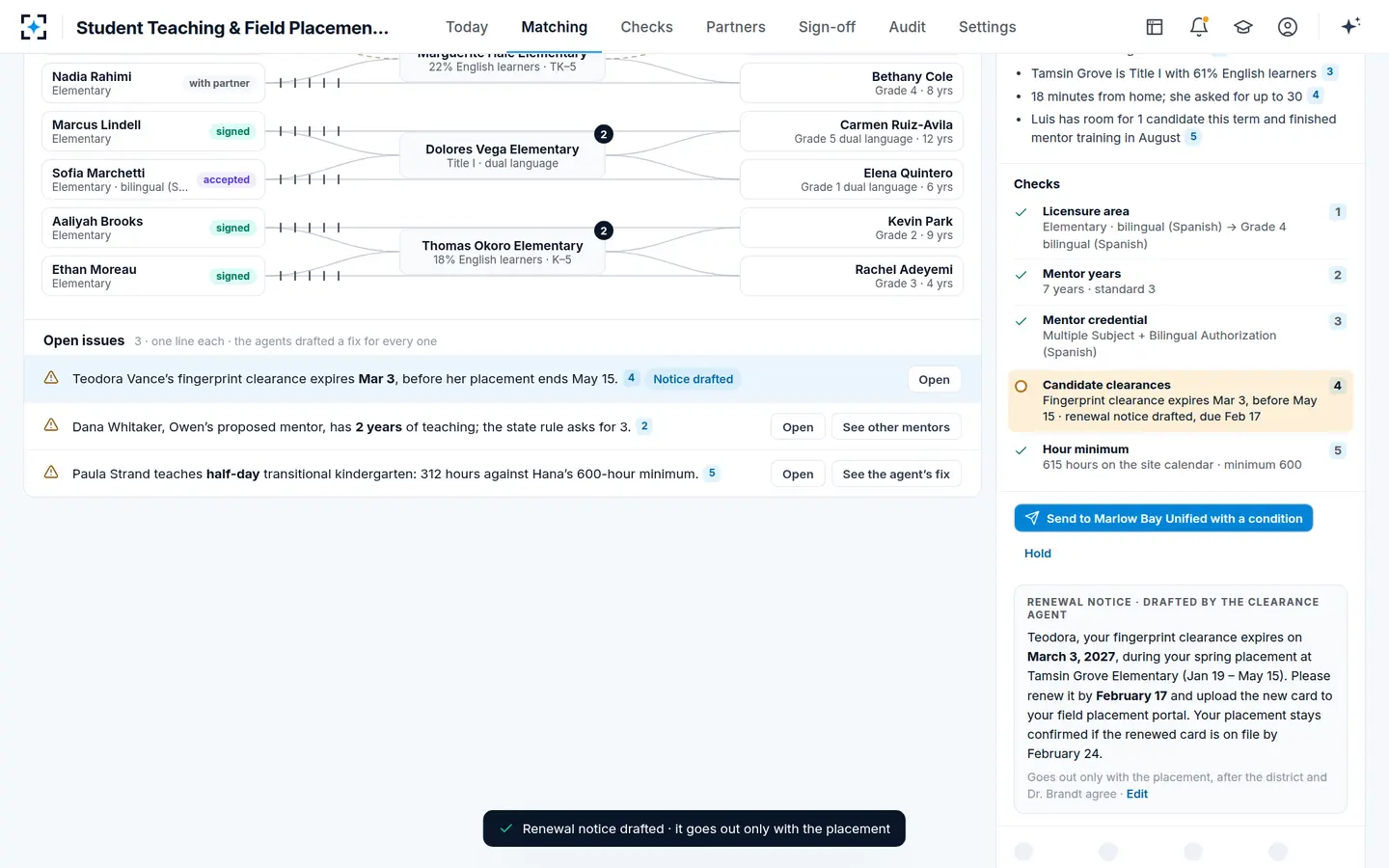
Task: Click the count badge on Thomas Okoro Elementary
Action: [604, 231]
